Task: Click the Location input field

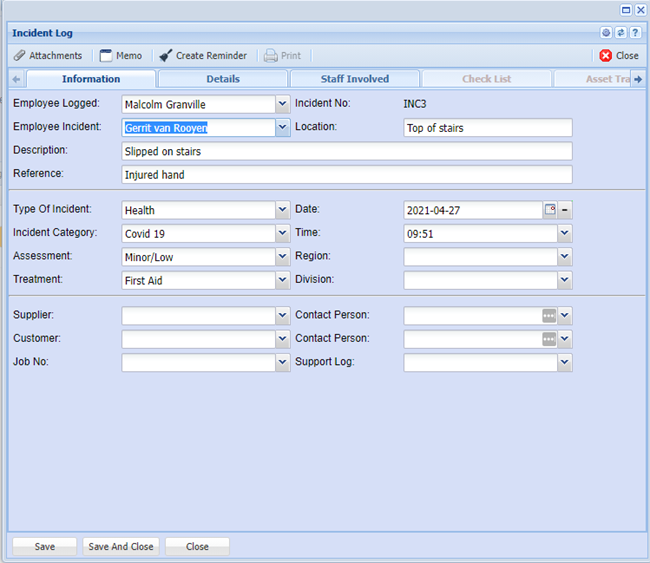Action: [487, 127]
